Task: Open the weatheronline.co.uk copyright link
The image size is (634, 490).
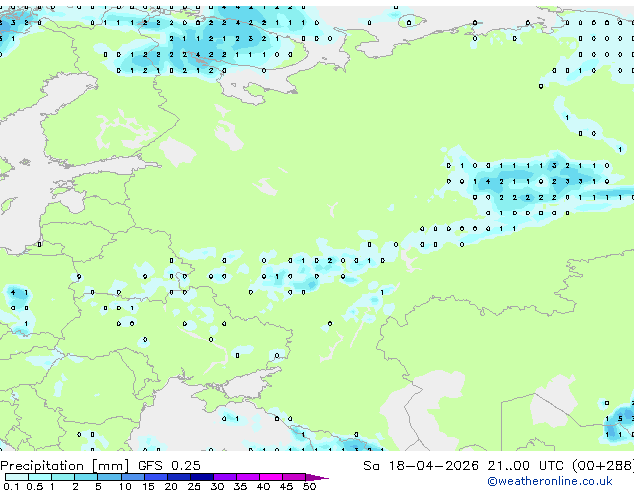Action: tap(549, 481)
